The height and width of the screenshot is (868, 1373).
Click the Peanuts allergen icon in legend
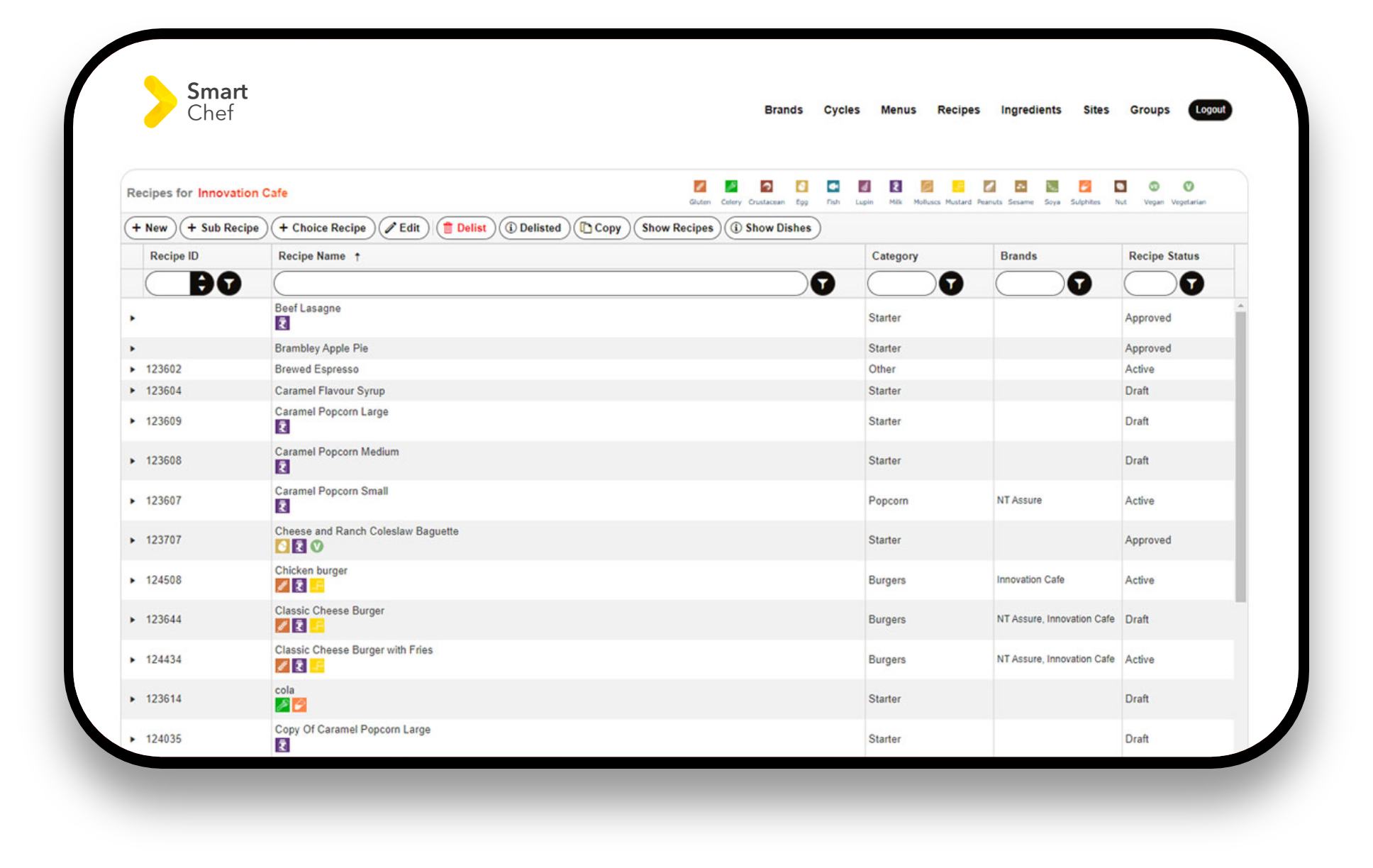tap(989, 187)
